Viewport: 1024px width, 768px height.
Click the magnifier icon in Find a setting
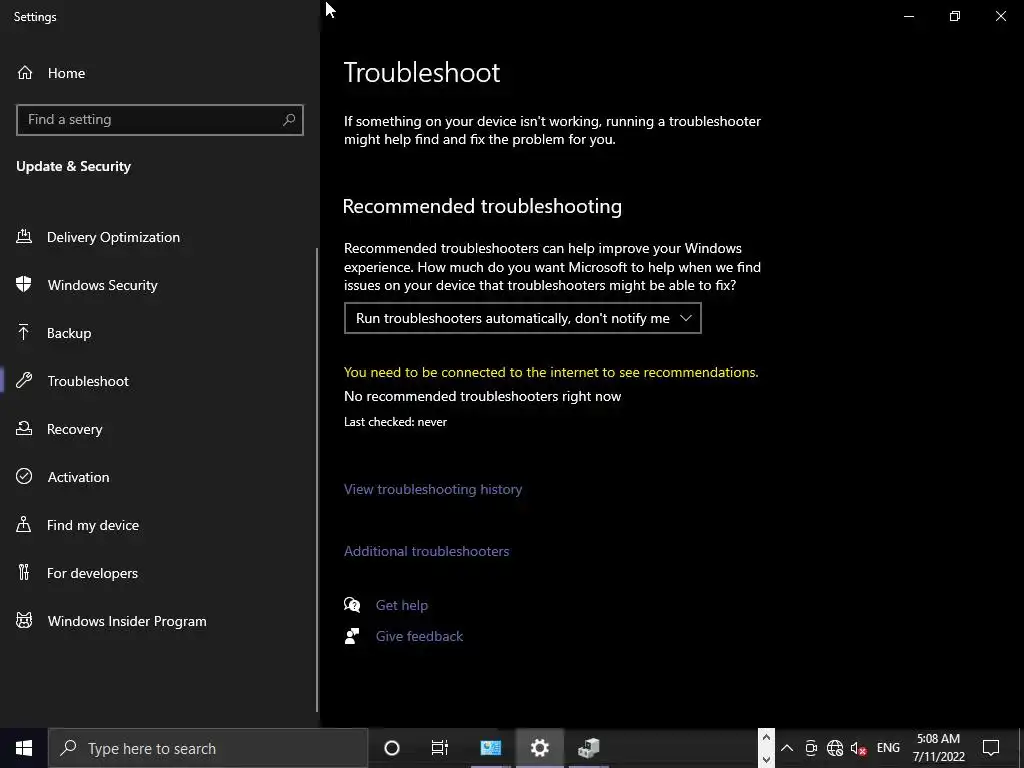coord(289,120)
